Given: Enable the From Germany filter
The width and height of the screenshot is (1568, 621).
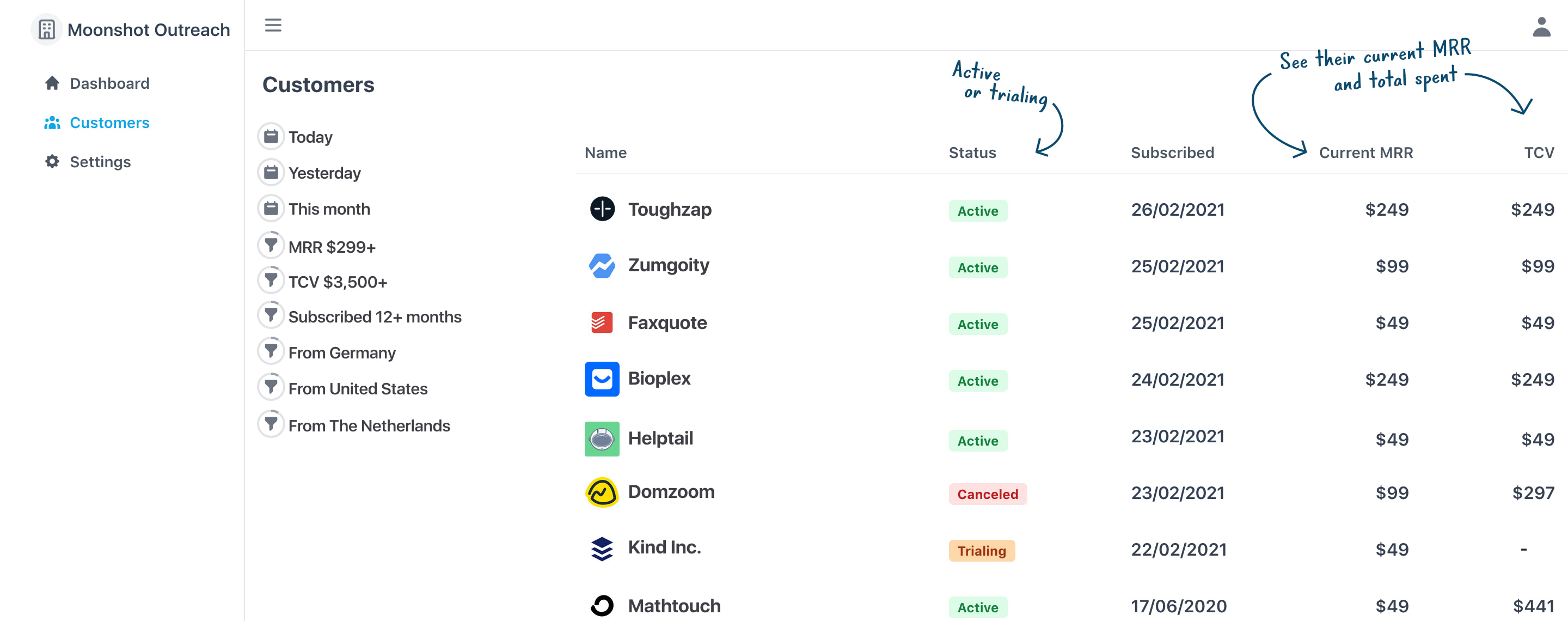Looking at the screenshot, I should (341, 352).
